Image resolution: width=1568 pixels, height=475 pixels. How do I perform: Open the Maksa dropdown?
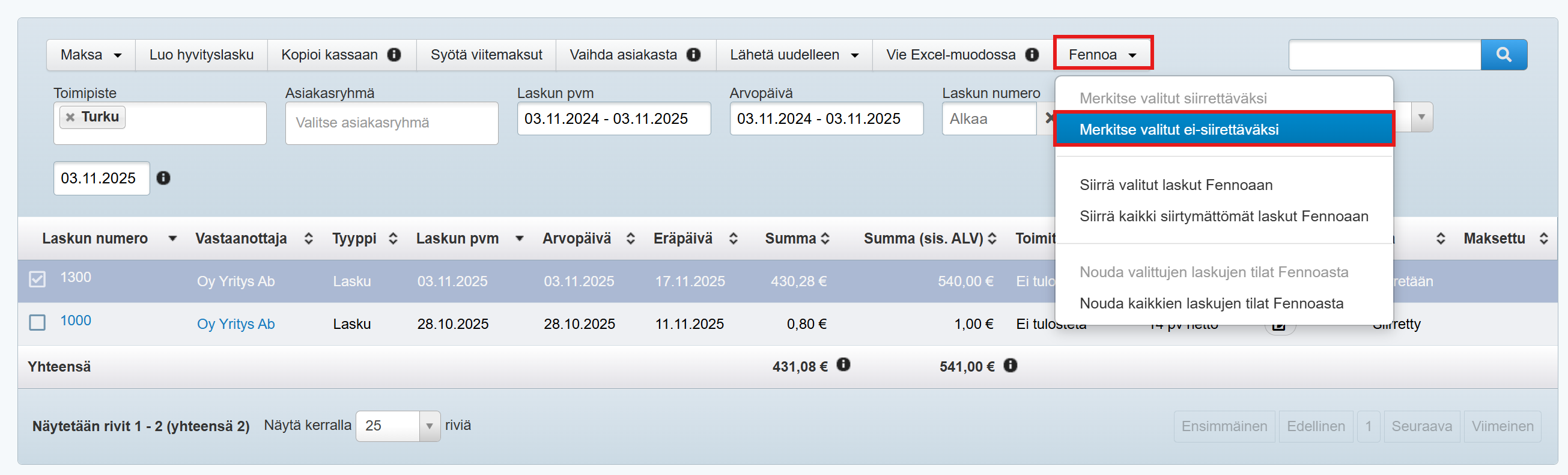(x=91, y=55)
